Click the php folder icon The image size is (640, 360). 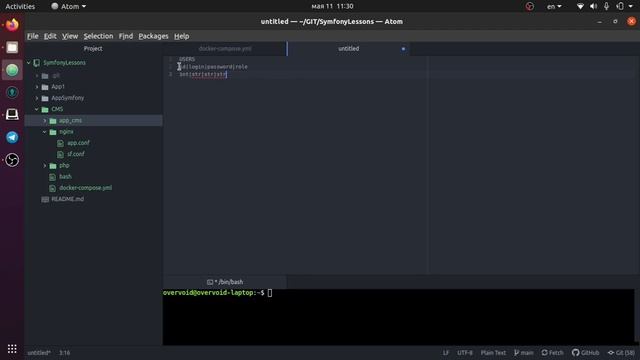[x=53, y=166]
